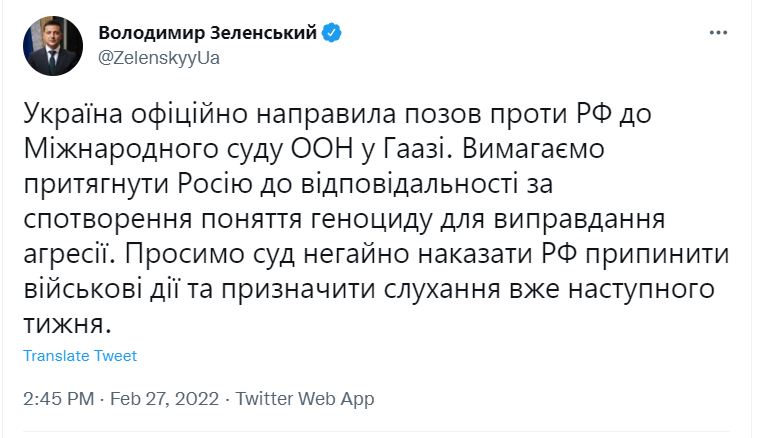Click the blue verified checkmark badge
The height and width of the screenshot is (438, 757).
tap(332, 33)
